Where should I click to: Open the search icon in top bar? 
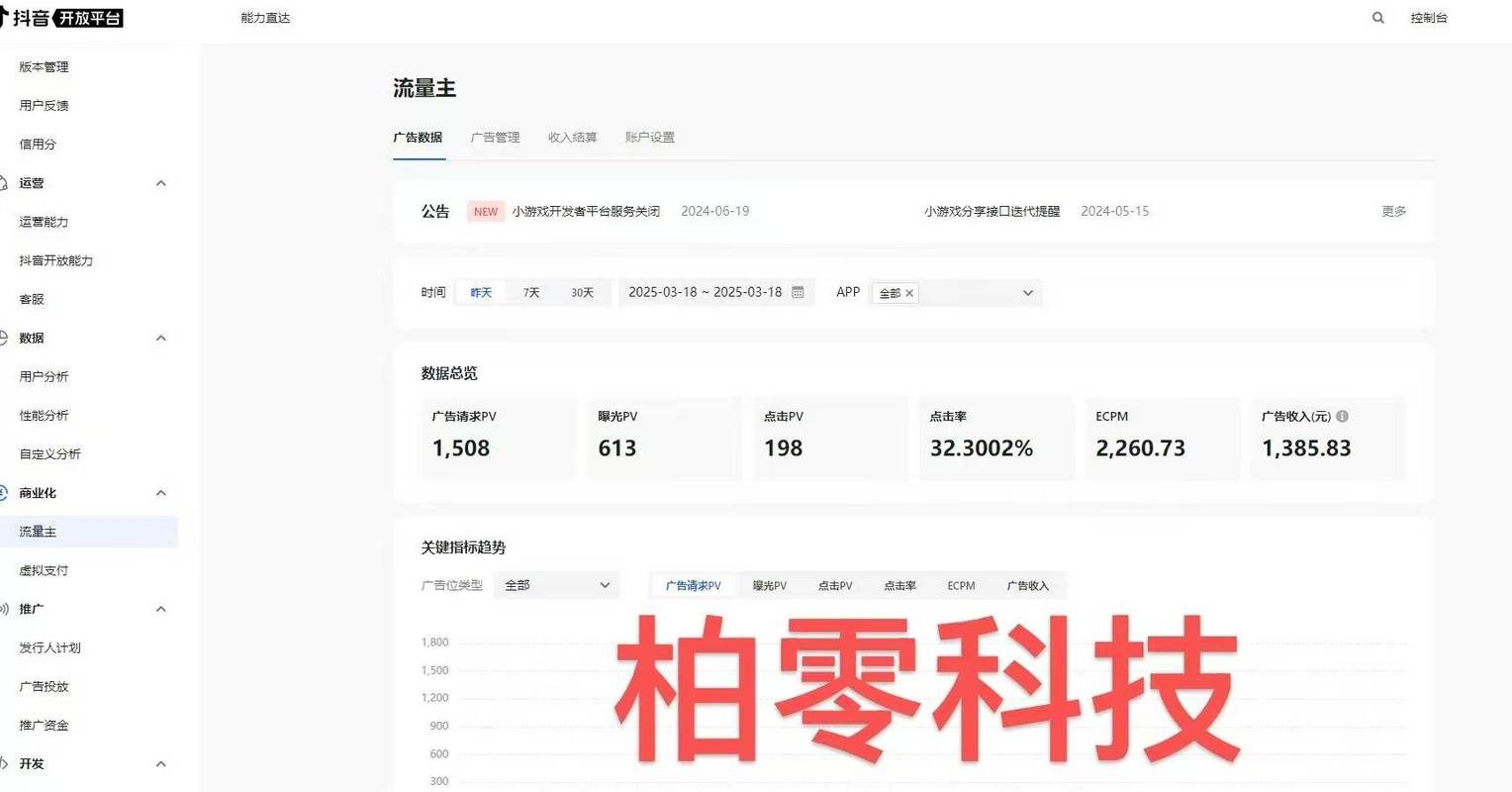click(x=1377, y=18)
